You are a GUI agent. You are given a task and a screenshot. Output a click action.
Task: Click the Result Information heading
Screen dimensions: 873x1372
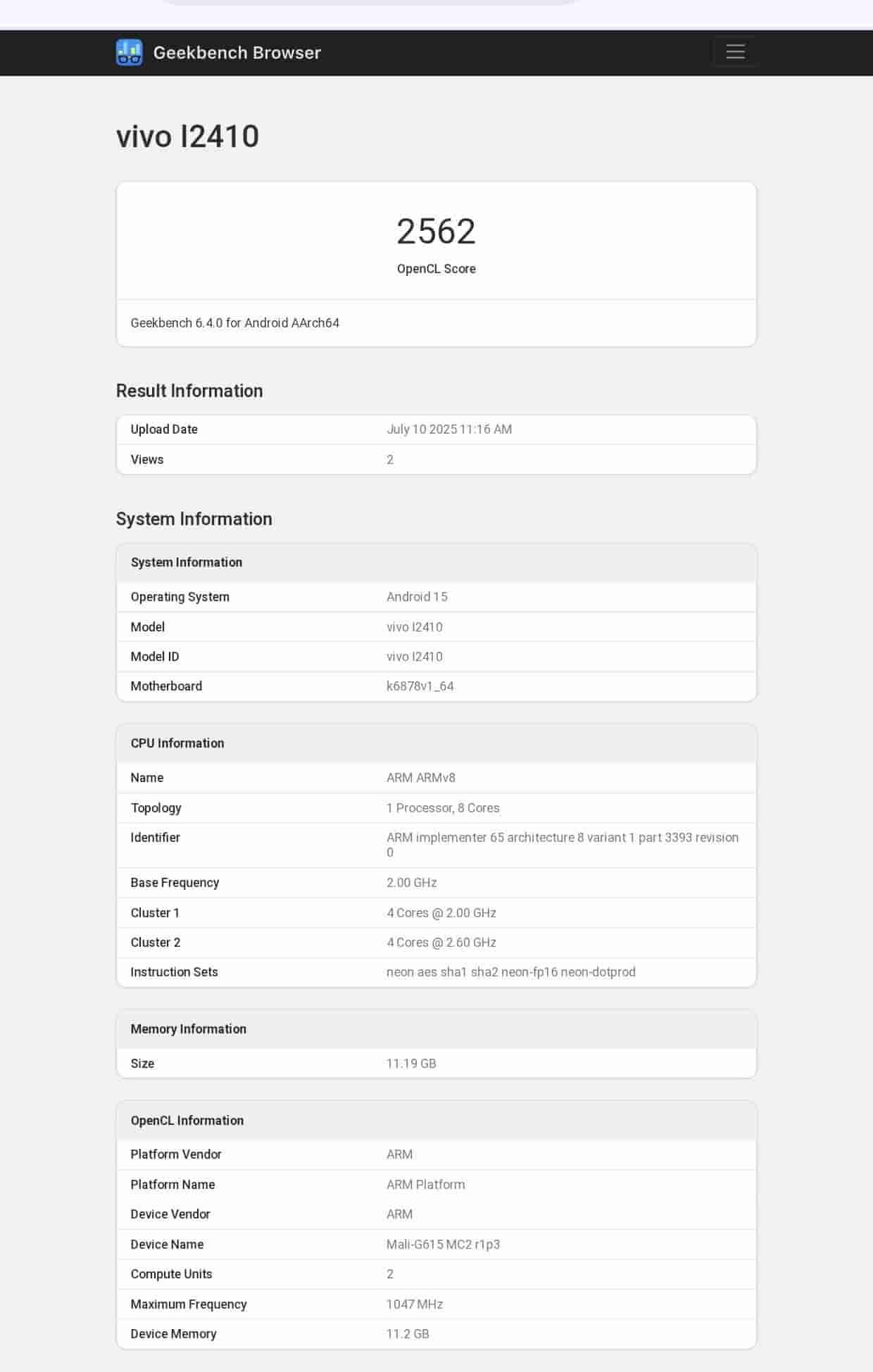189,391
